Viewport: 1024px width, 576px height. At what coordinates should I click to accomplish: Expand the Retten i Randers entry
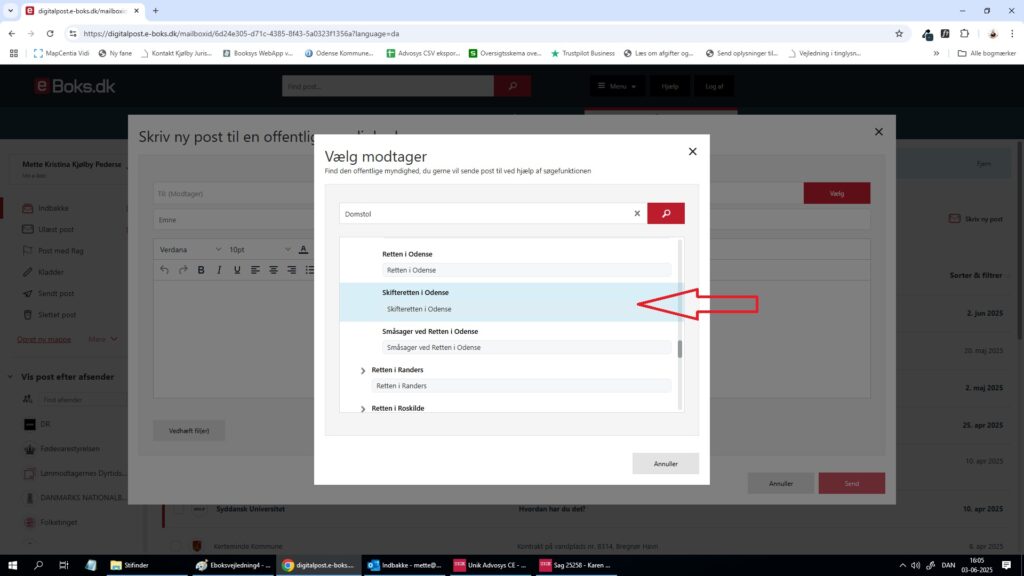tap(363, 371)
